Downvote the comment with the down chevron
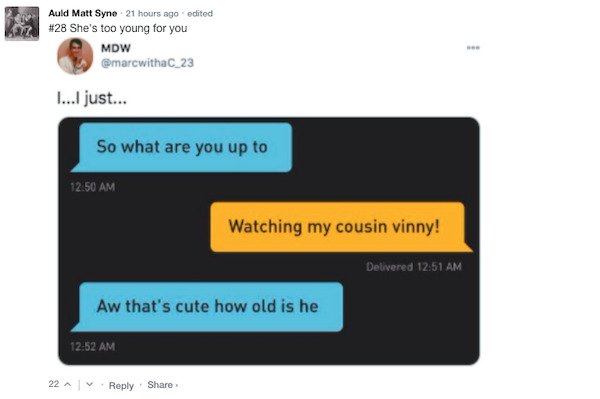Viewport: 600px width, 399px height. (x=90, y=384)
